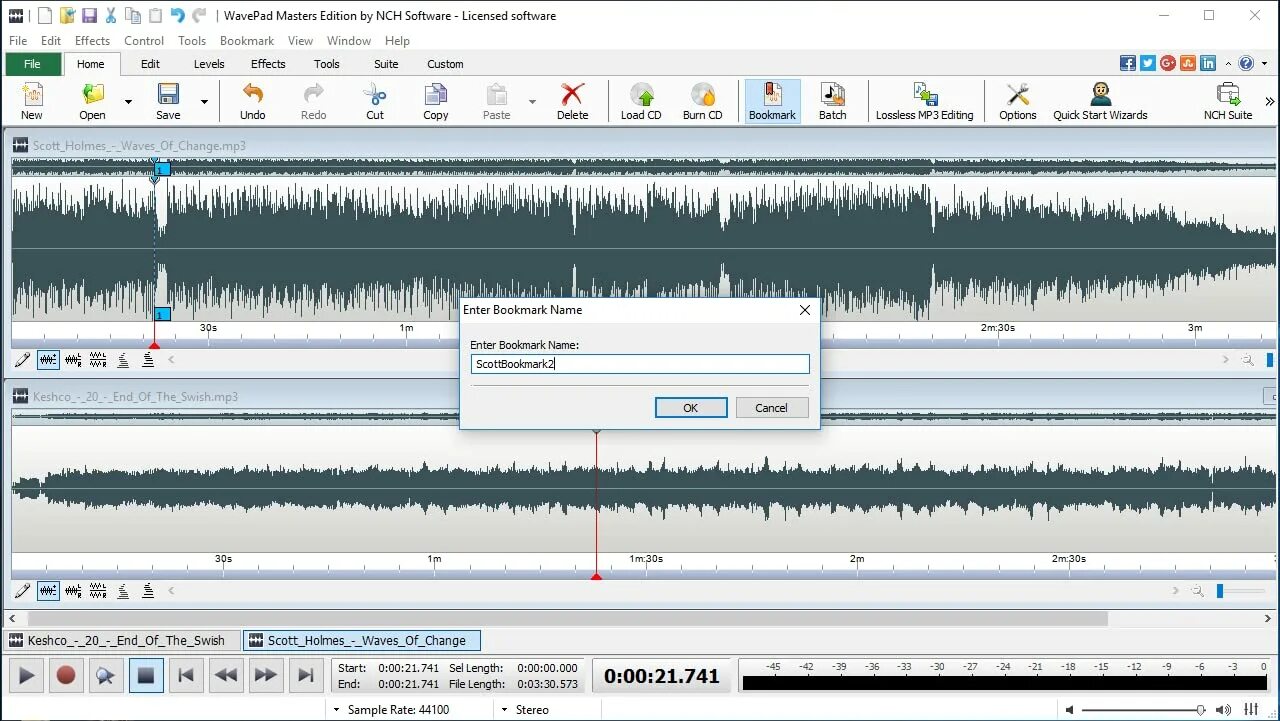This screenshot has width=1280, height=721.
Task: Select the pencil edit tool on the waveform toolbar
Action: point(21,359)
